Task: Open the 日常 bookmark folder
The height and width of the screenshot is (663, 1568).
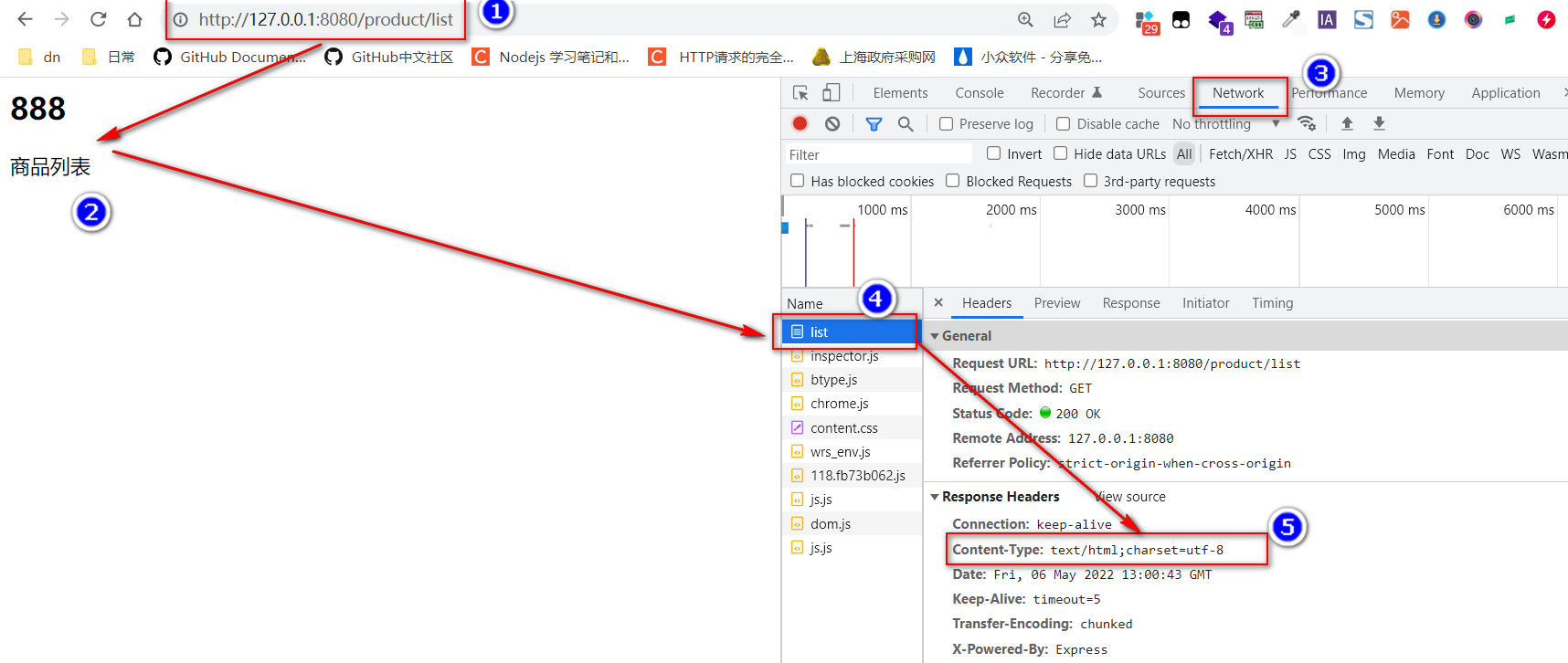Action: coord(108,57)
